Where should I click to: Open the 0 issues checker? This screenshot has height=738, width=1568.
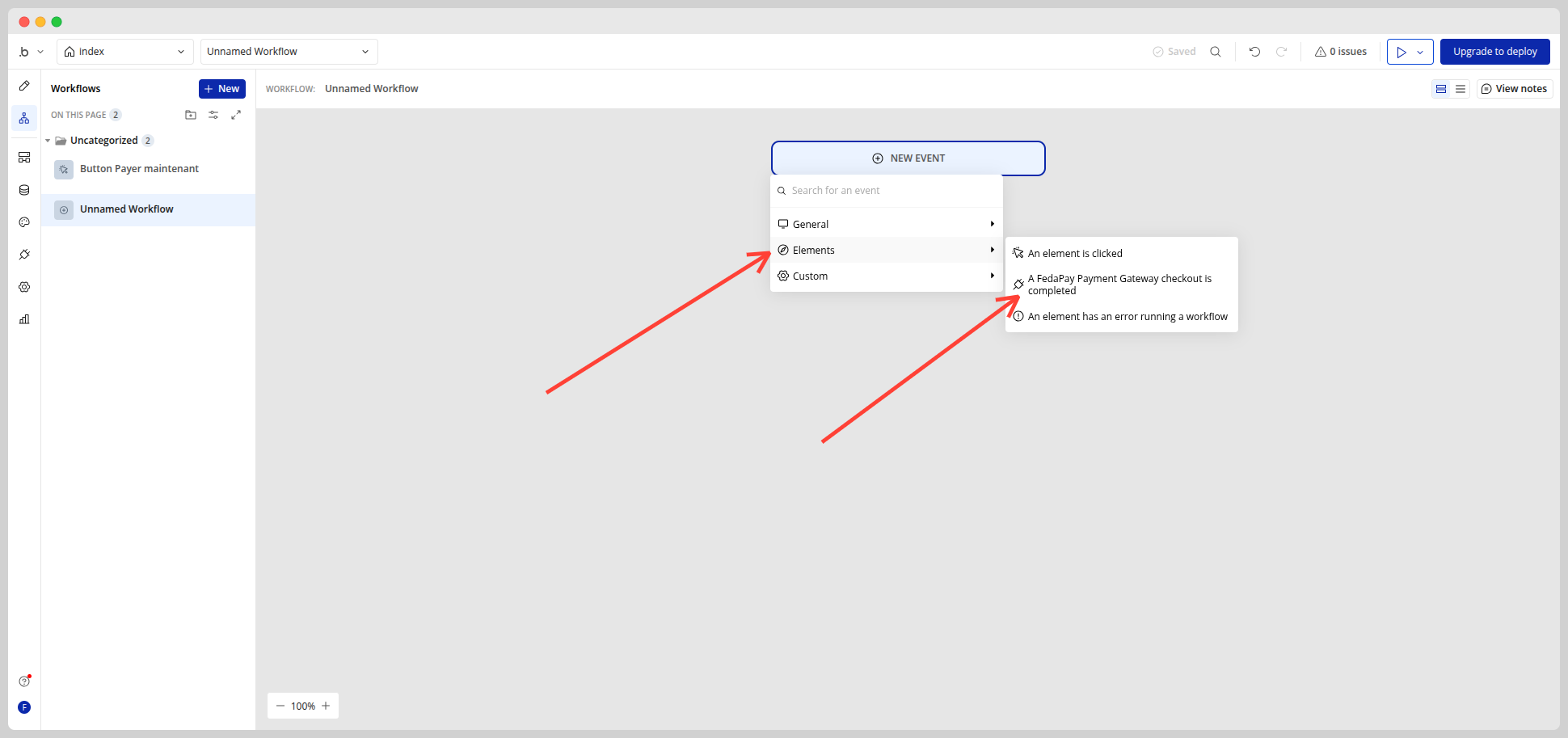pos(1341,52)
